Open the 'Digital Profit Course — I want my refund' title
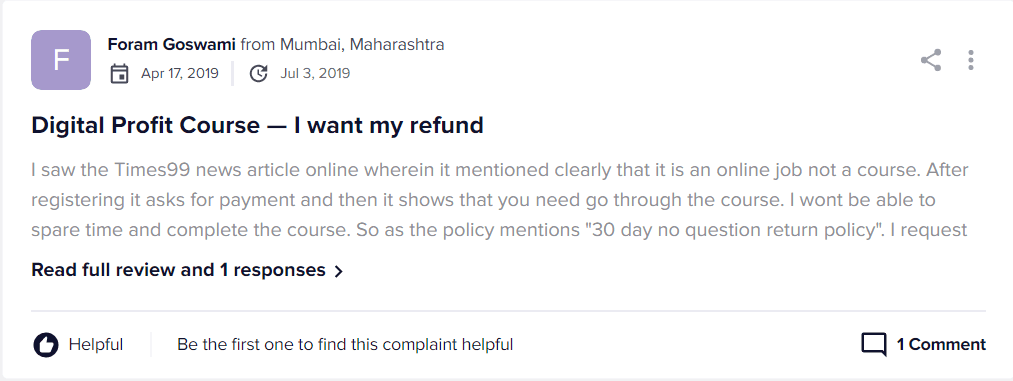This screenshot has height=381, width=1013. pyautogui.click(x=257, y=125)
